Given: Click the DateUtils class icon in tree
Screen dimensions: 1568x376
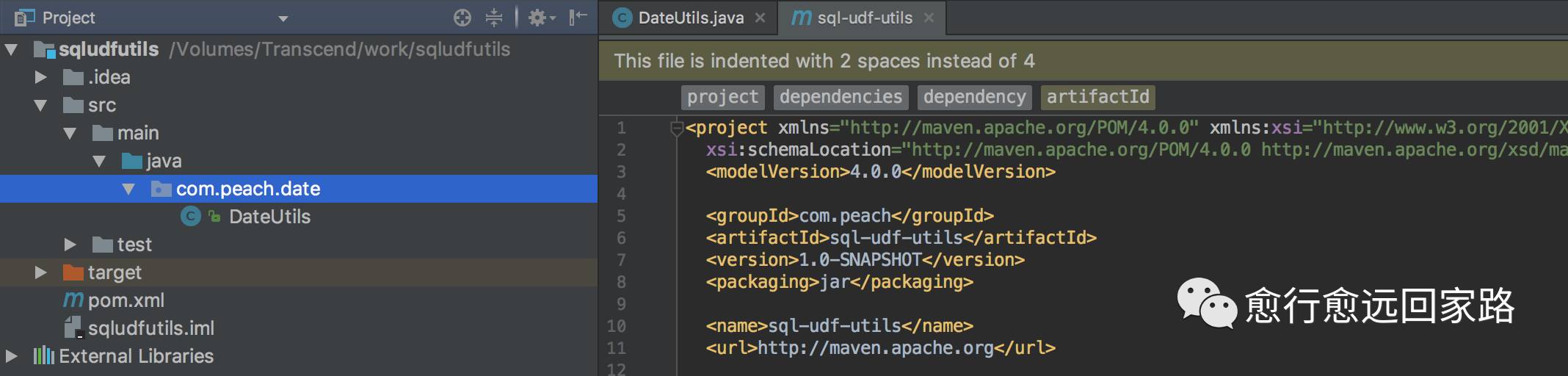Looking at the screenshot, I should point(191,217).
